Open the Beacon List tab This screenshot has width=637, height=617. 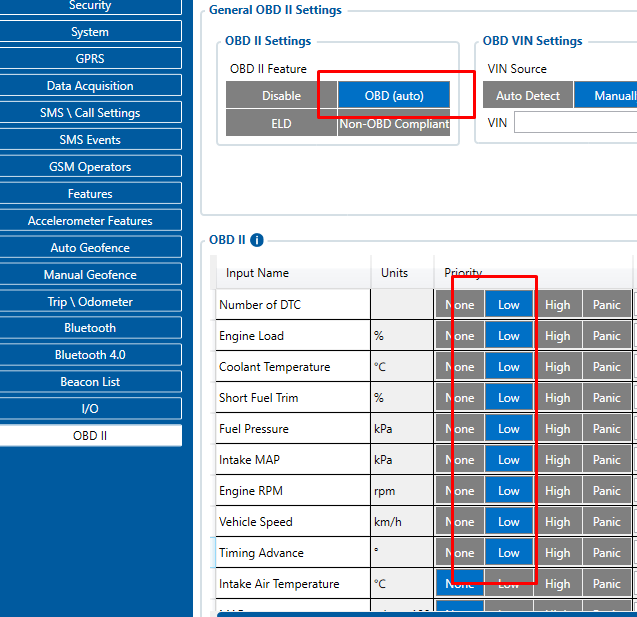(x=90, y=382)
